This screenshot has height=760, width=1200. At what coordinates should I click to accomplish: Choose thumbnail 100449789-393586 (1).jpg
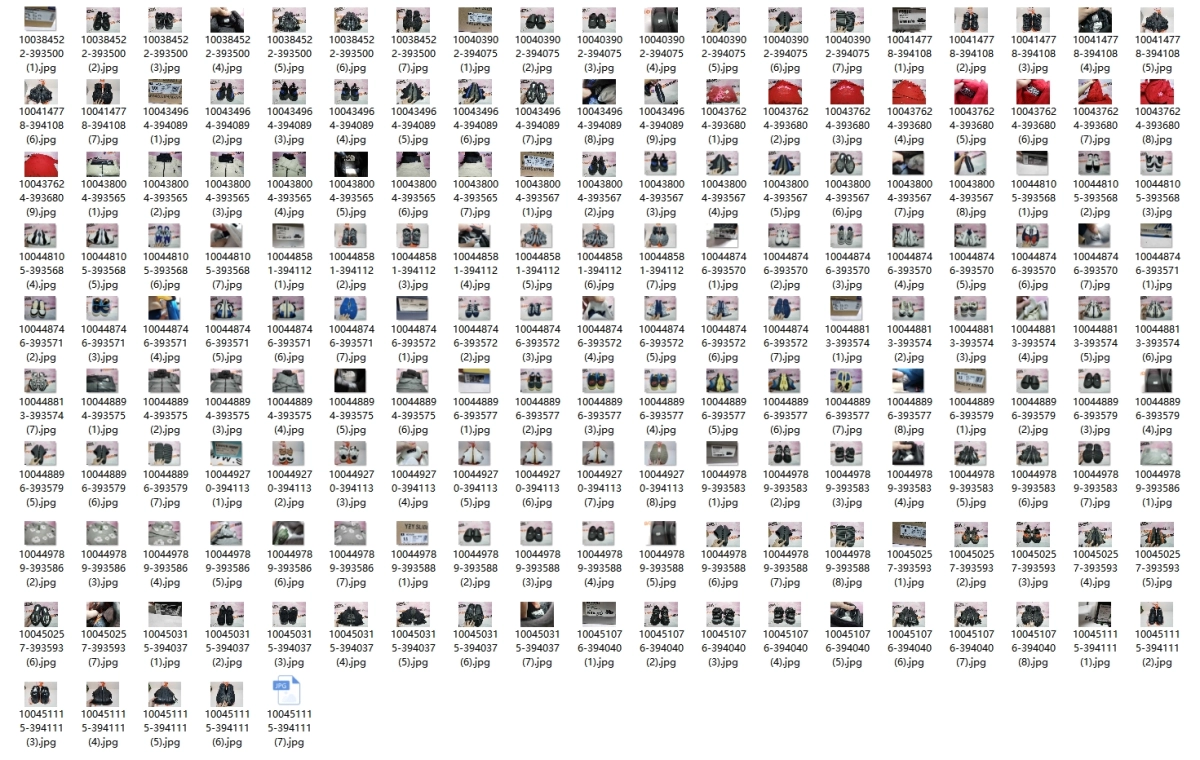[x=1158, y=453]
